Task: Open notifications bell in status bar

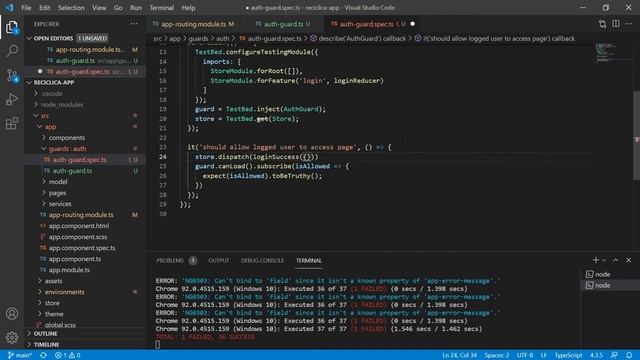Action: 629,355
